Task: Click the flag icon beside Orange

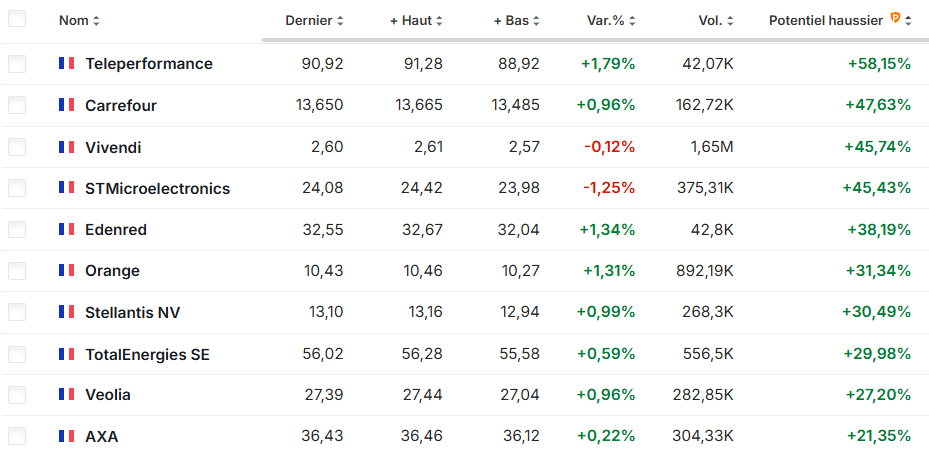Action: tap(66, 270)
